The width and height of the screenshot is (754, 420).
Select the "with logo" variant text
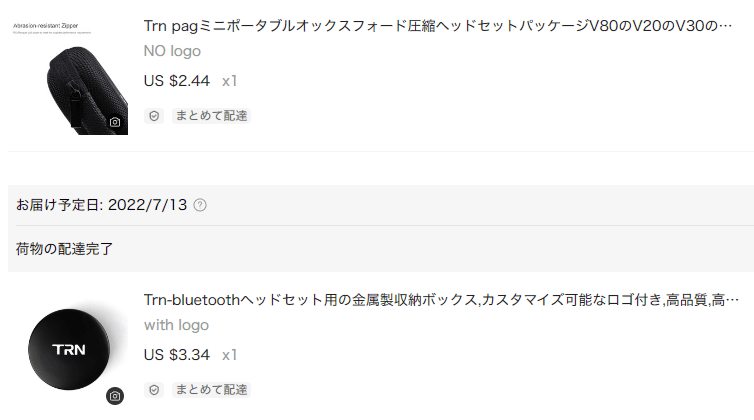(x=176, y=325)
